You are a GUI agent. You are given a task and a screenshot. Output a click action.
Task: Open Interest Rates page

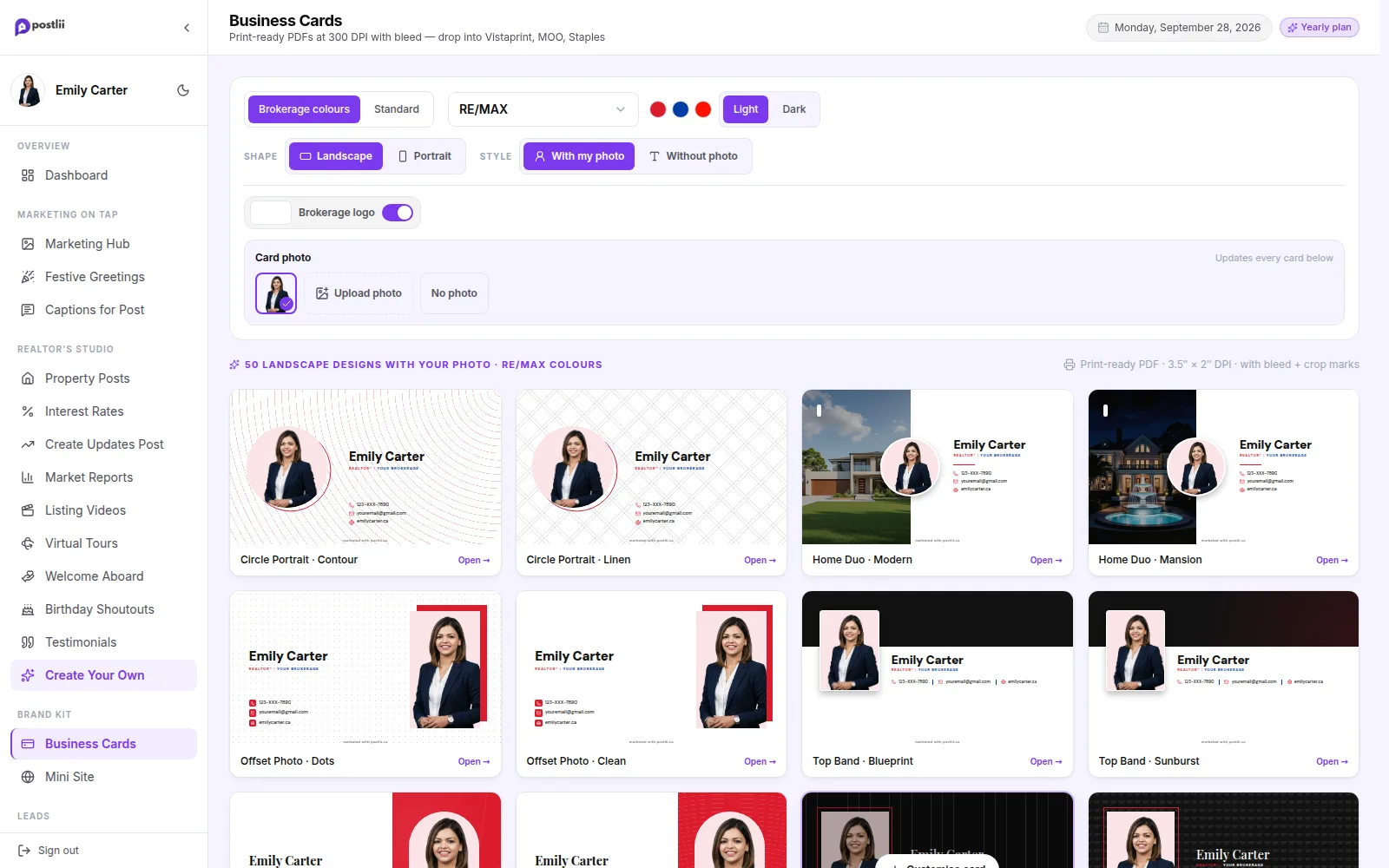103,411
